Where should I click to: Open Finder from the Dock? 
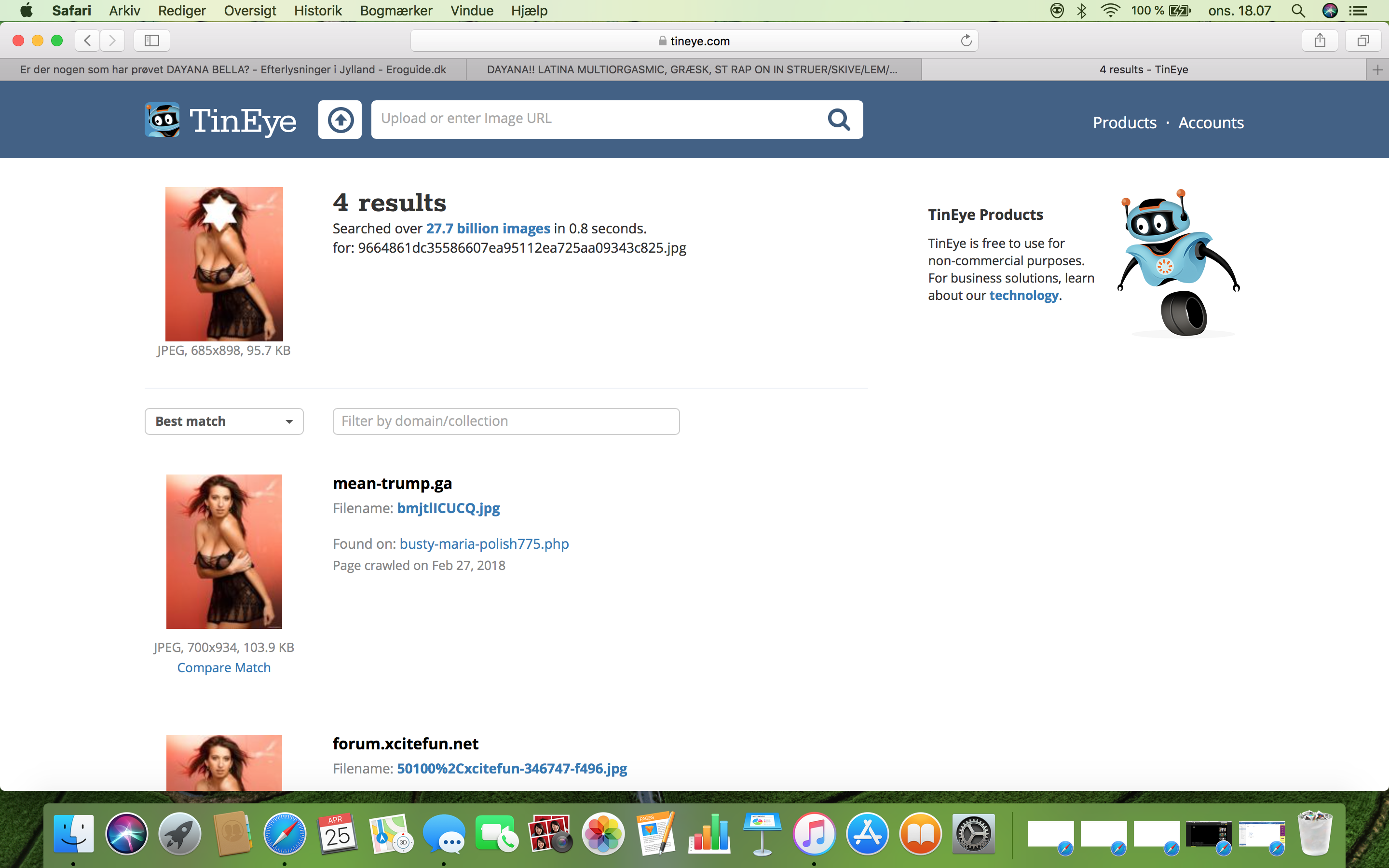[73, 834]
